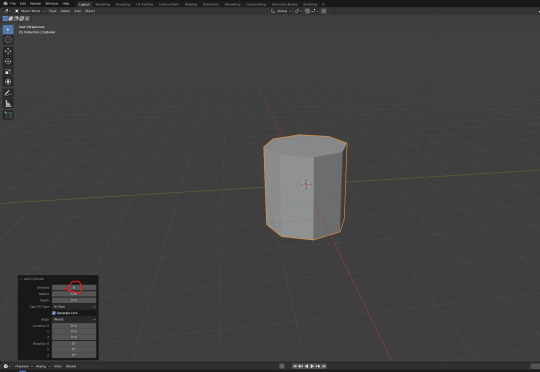The width and height of the screenshot is (540, 372).
Task: Switch to the Animation workspace tab
Action: pos(211,4)
